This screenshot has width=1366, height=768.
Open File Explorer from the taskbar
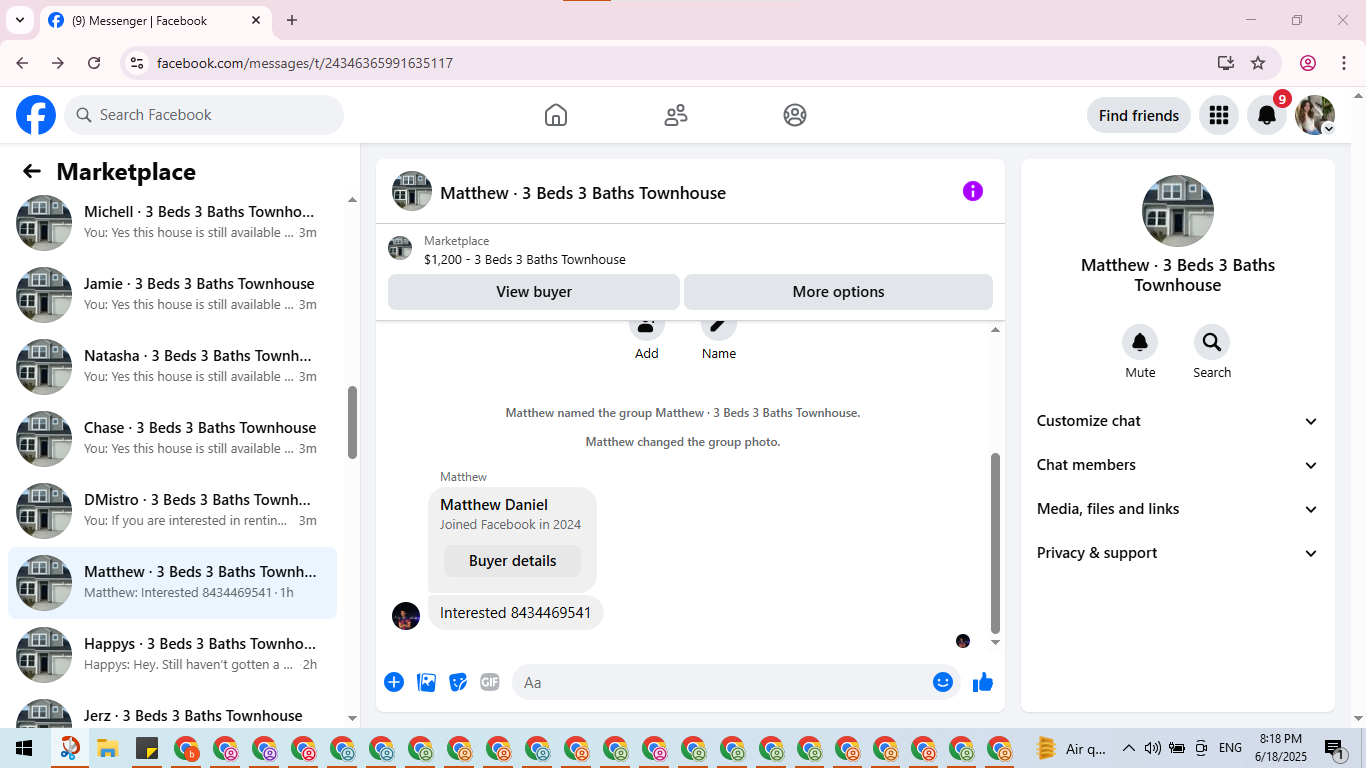pyautogui.click(x=108, y=748)
